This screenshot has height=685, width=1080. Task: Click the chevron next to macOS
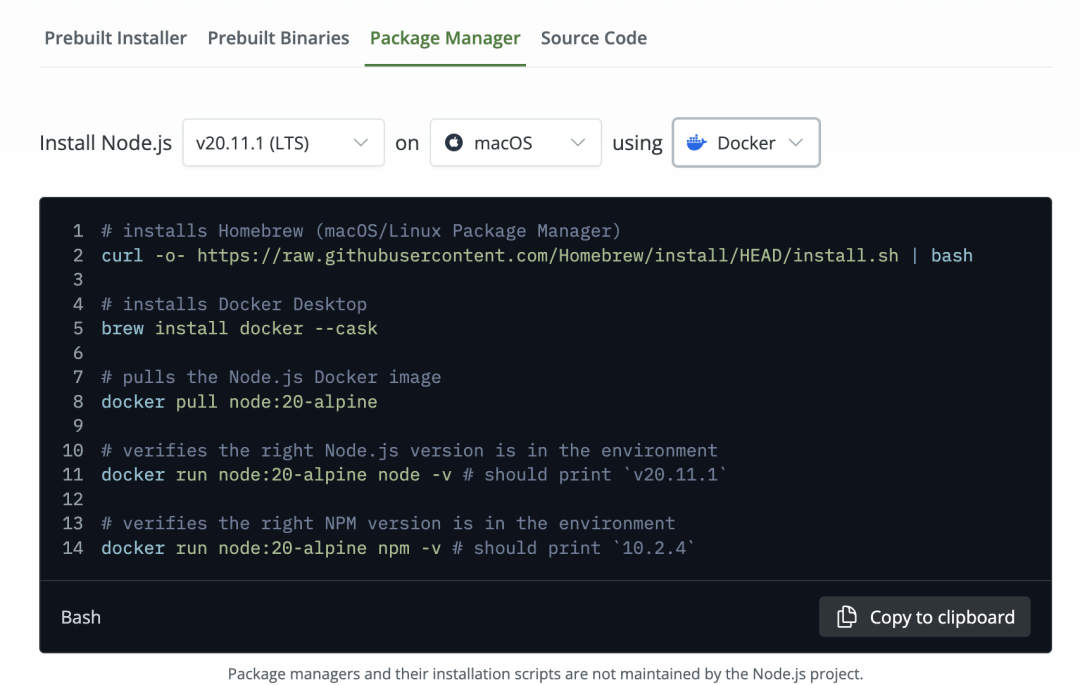tap(578, 143)
